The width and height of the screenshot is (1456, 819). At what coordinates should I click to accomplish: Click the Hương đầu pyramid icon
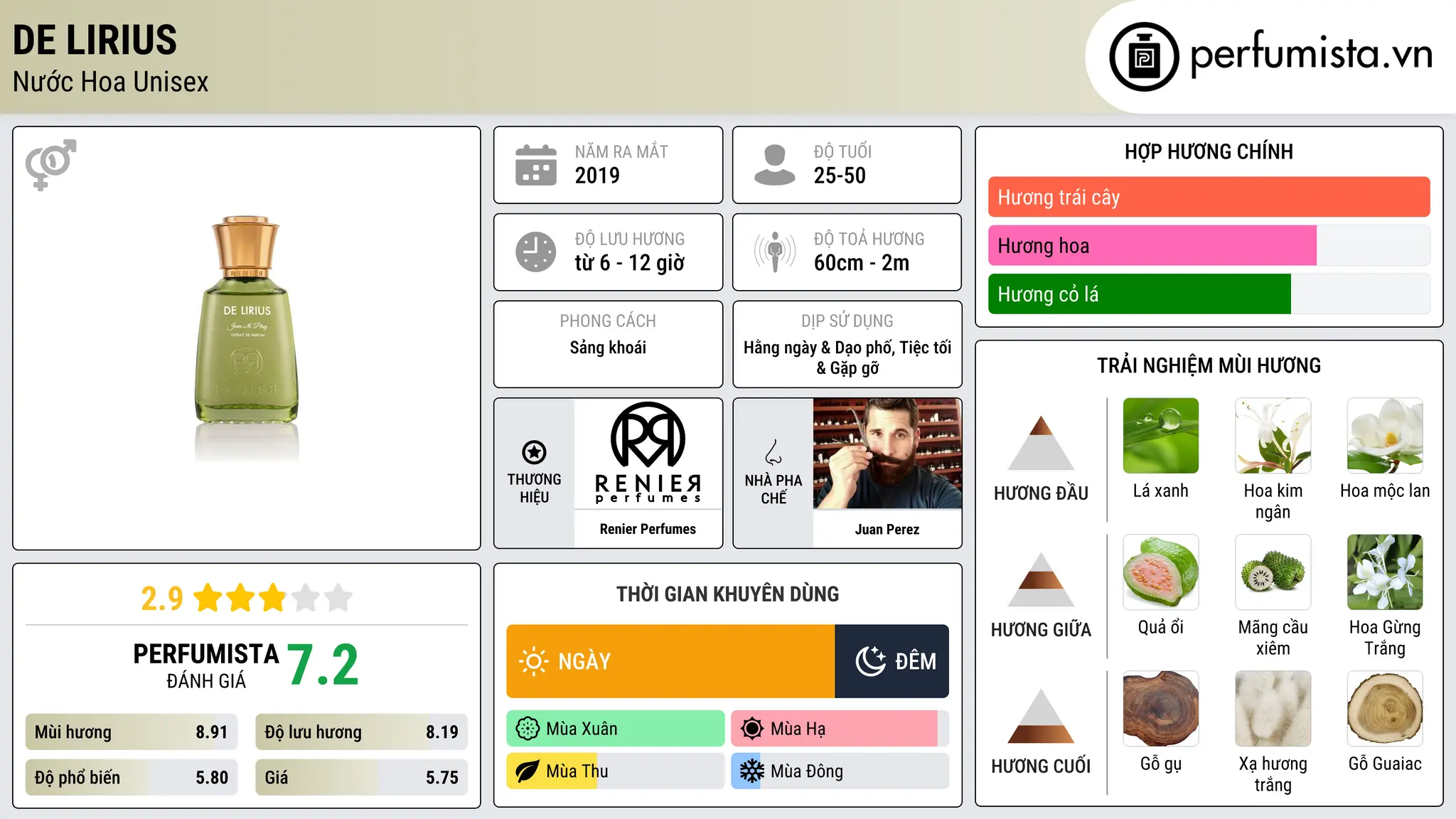coord(1041,442)
